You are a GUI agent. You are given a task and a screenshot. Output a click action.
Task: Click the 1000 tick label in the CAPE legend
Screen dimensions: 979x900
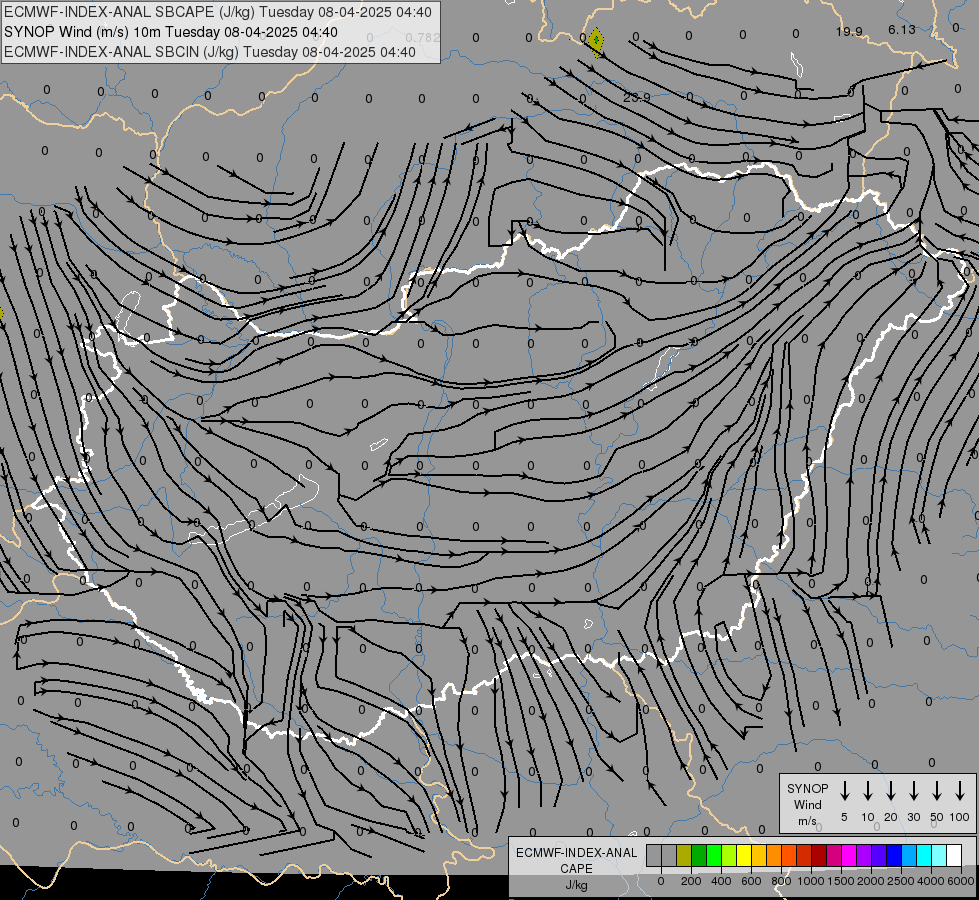[811, 881]
